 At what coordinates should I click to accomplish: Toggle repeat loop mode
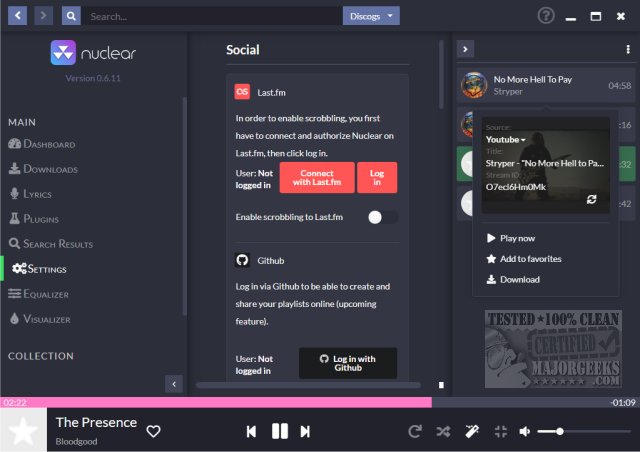pyautogui.click(x=415, y=431)
